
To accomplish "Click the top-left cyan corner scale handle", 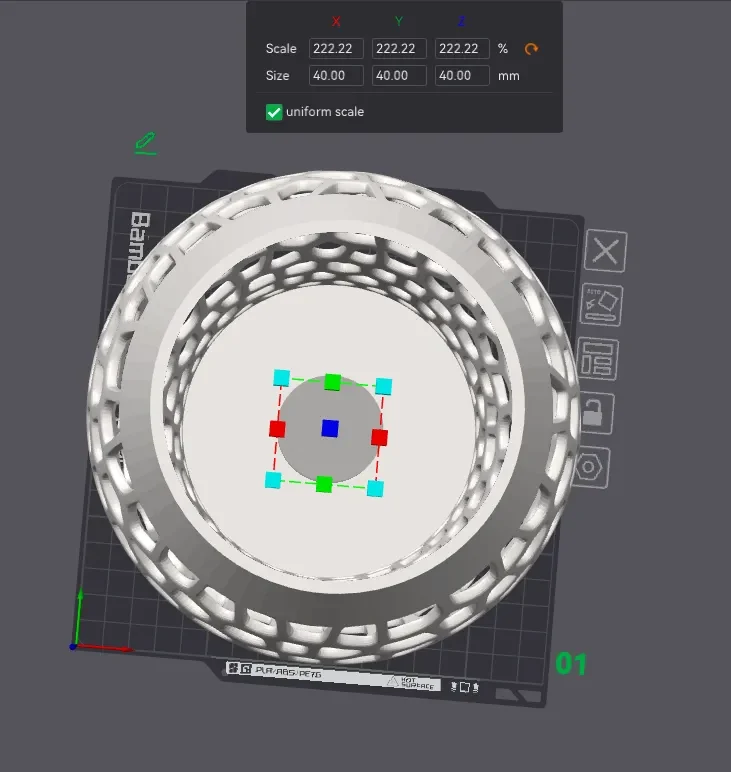I will pyautogui.click(x=282, y=378).
